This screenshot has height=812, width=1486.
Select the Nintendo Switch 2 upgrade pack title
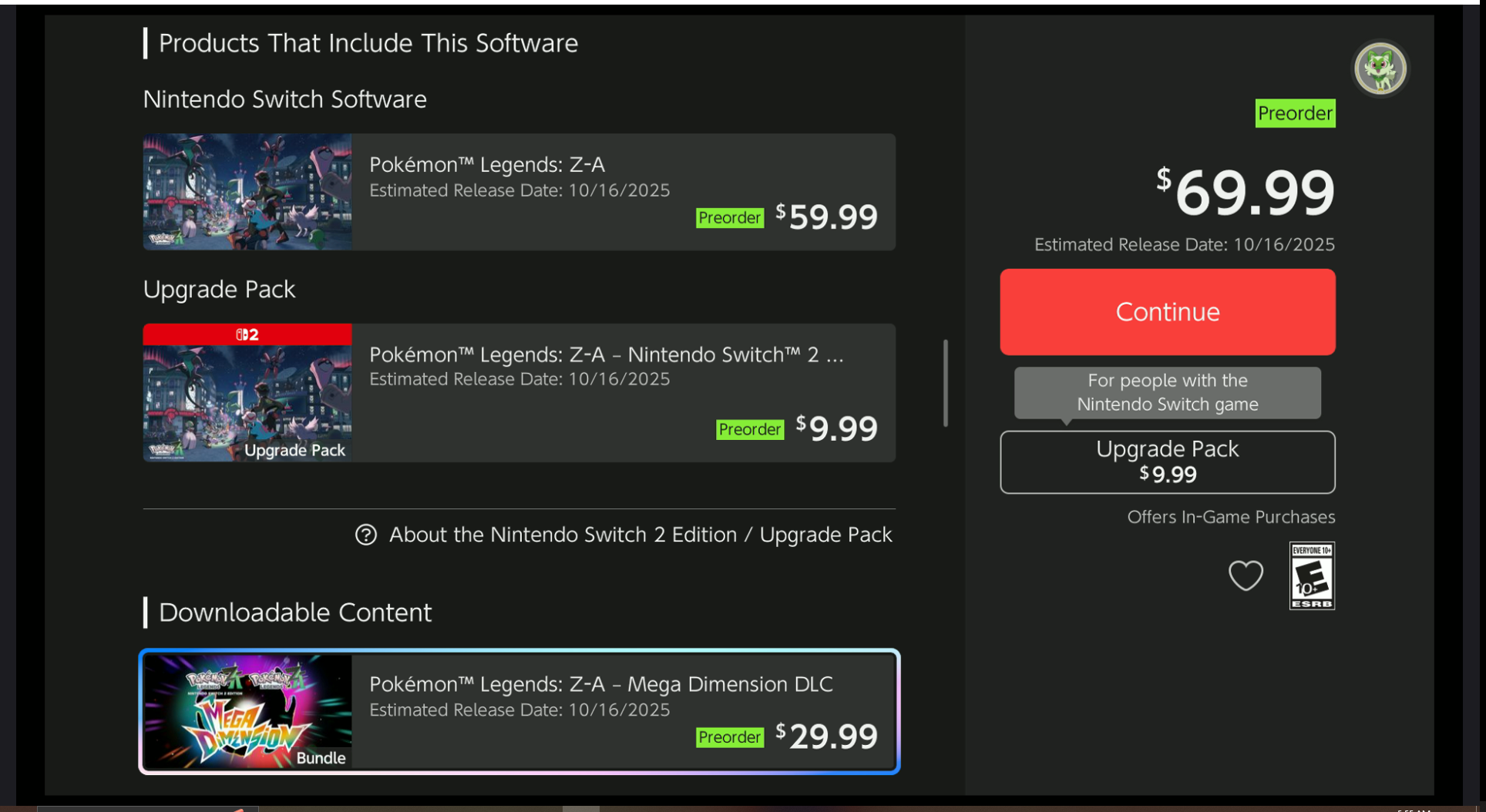pyautogui.click(x=606, y=354)
